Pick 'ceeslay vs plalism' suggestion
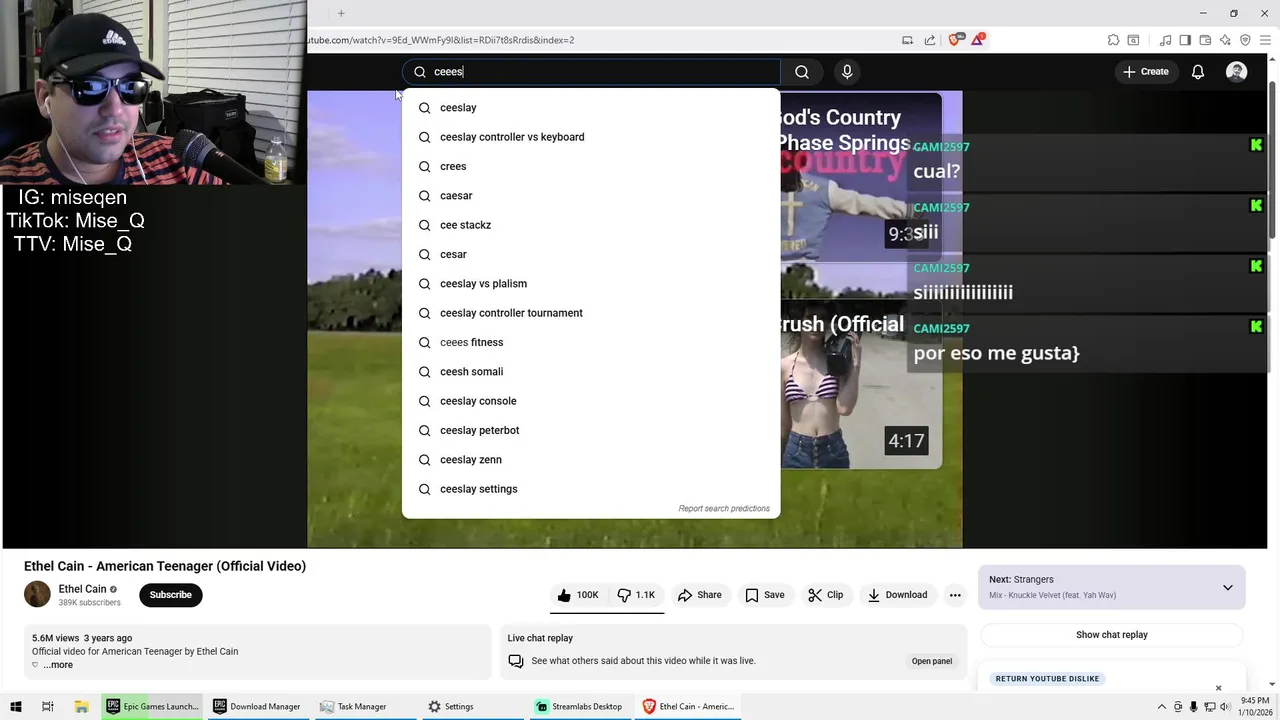The width and height of the screenshot is (1280, 720). (x=590, y=284)
